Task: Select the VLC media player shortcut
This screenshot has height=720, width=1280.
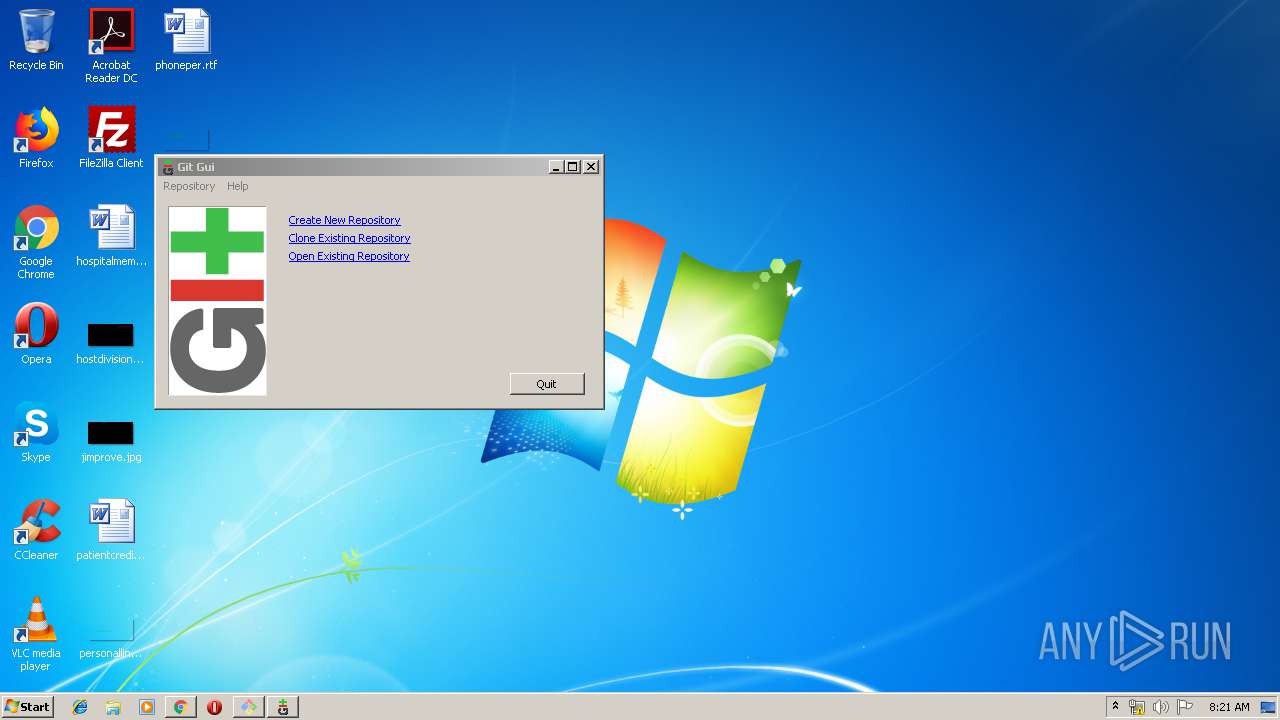Action: click(36, 634)
